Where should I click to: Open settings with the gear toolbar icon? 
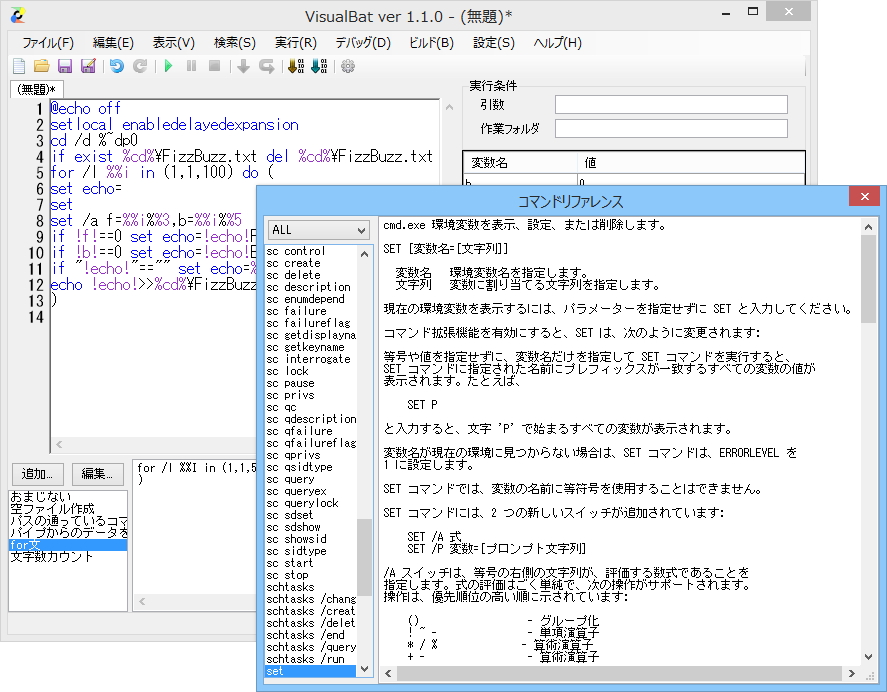coord(348,66)
